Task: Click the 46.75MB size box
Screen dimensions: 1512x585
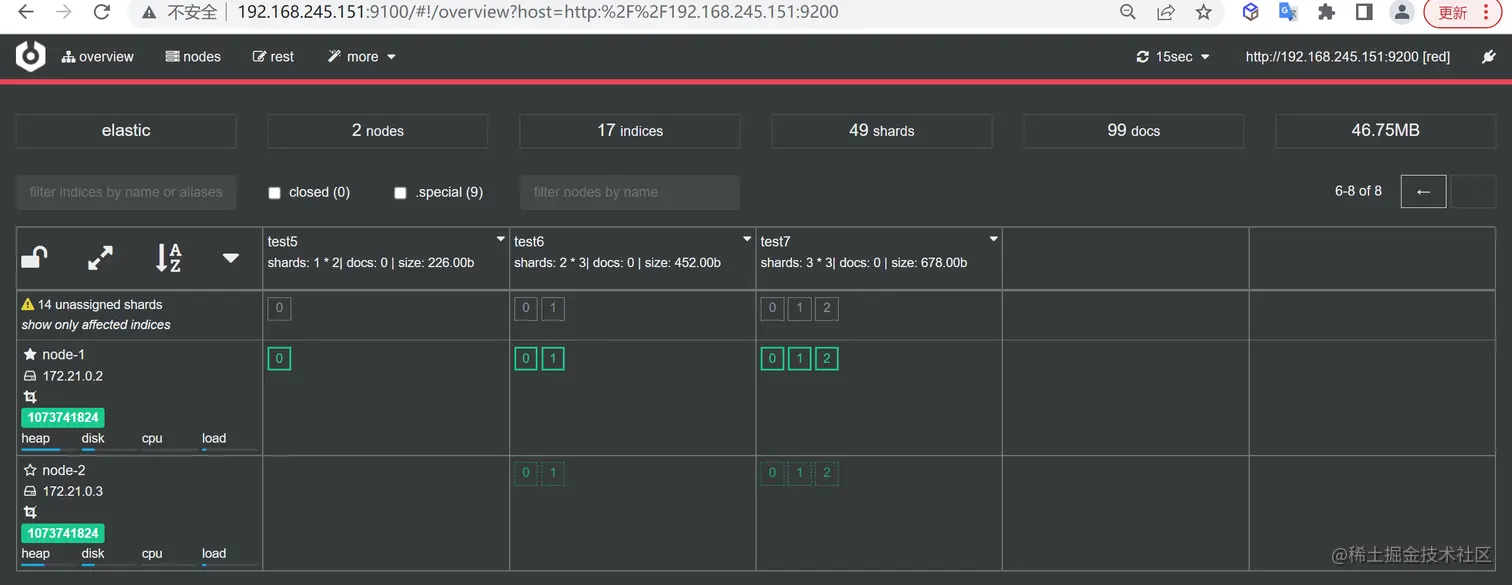Action: coord(1386,131)
